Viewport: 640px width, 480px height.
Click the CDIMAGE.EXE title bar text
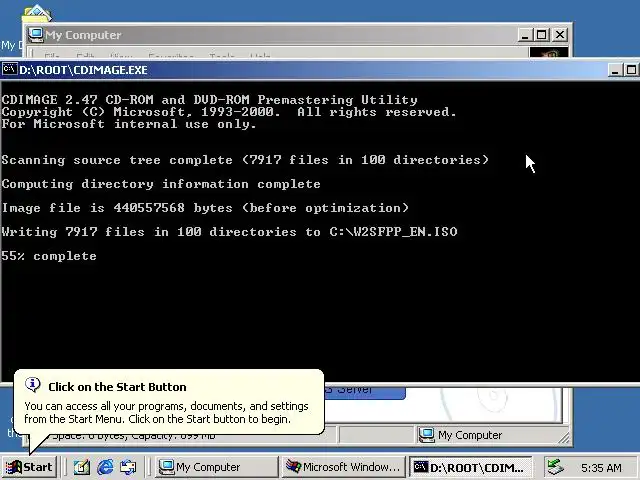pyautogui.click(x=83, y=70)
